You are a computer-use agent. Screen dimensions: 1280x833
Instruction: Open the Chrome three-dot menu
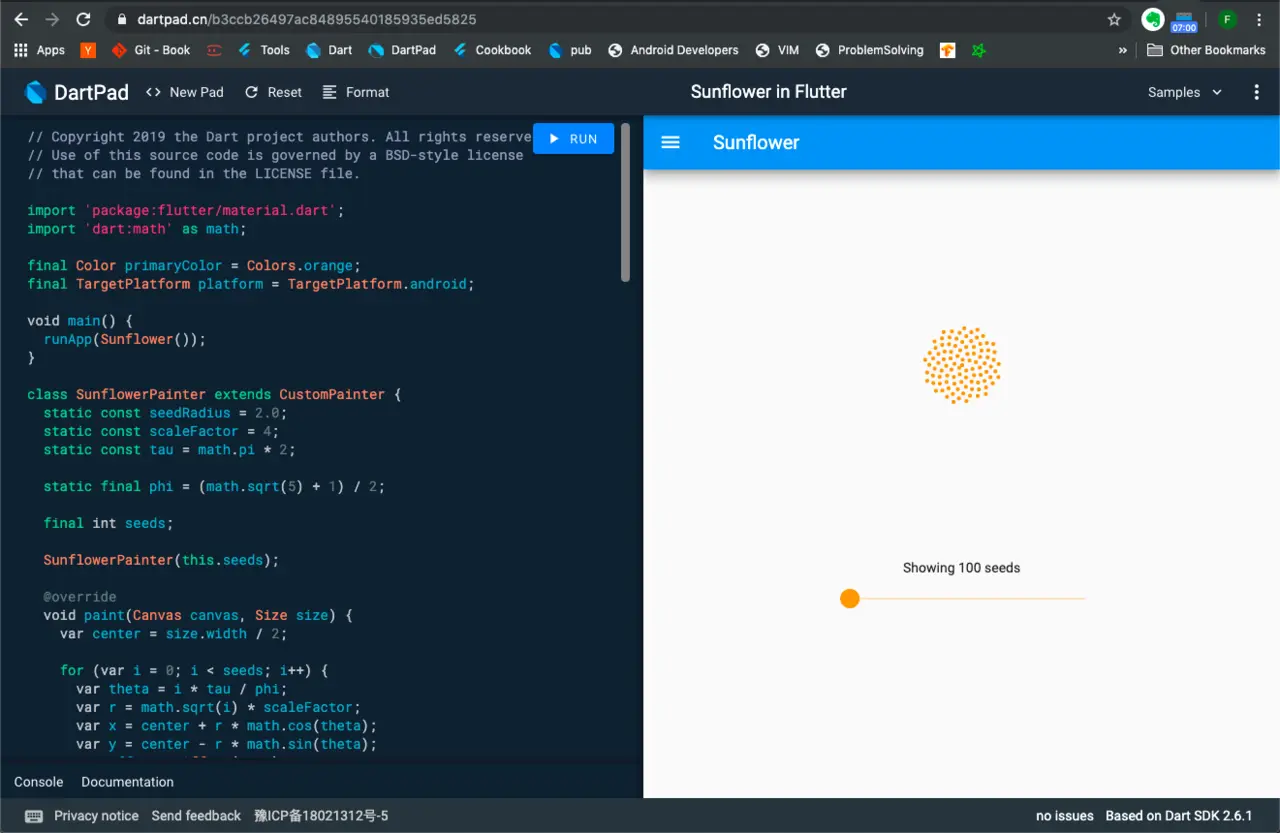tap(1258, 19)
